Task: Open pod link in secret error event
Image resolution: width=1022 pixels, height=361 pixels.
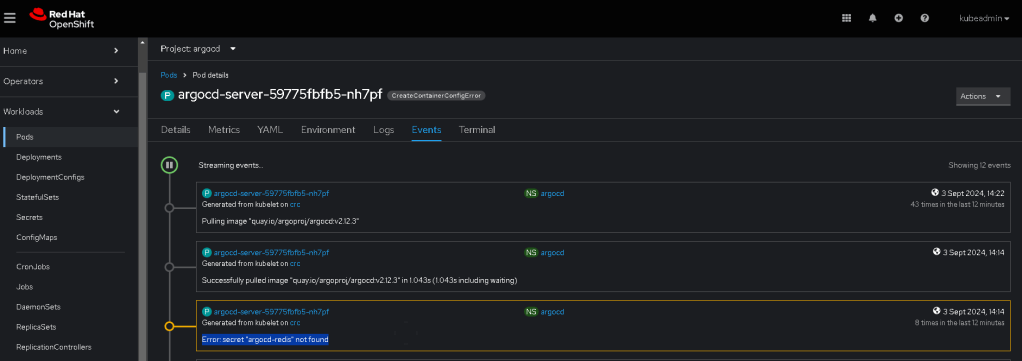Action: [x=271, y=311]
